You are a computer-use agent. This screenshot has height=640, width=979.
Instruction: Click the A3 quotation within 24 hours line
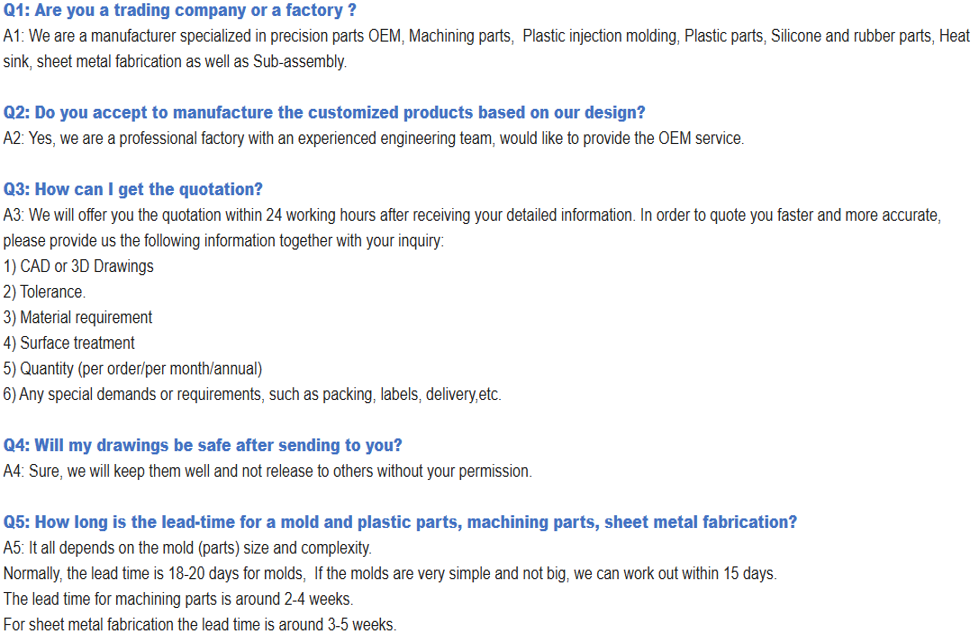[471, 215]
